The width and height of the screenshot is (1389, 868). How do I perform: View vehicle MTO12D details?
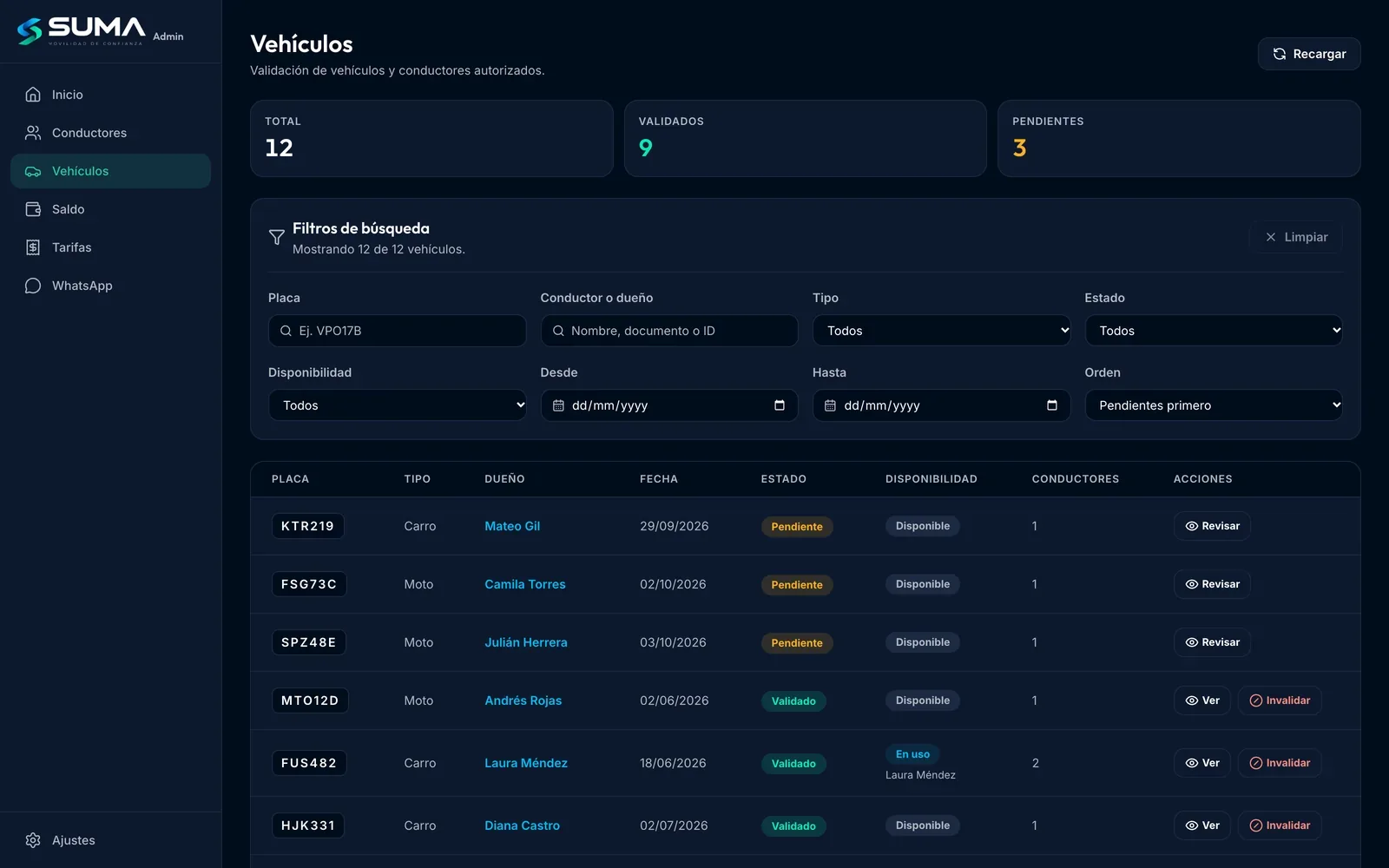pos(1202,700)
